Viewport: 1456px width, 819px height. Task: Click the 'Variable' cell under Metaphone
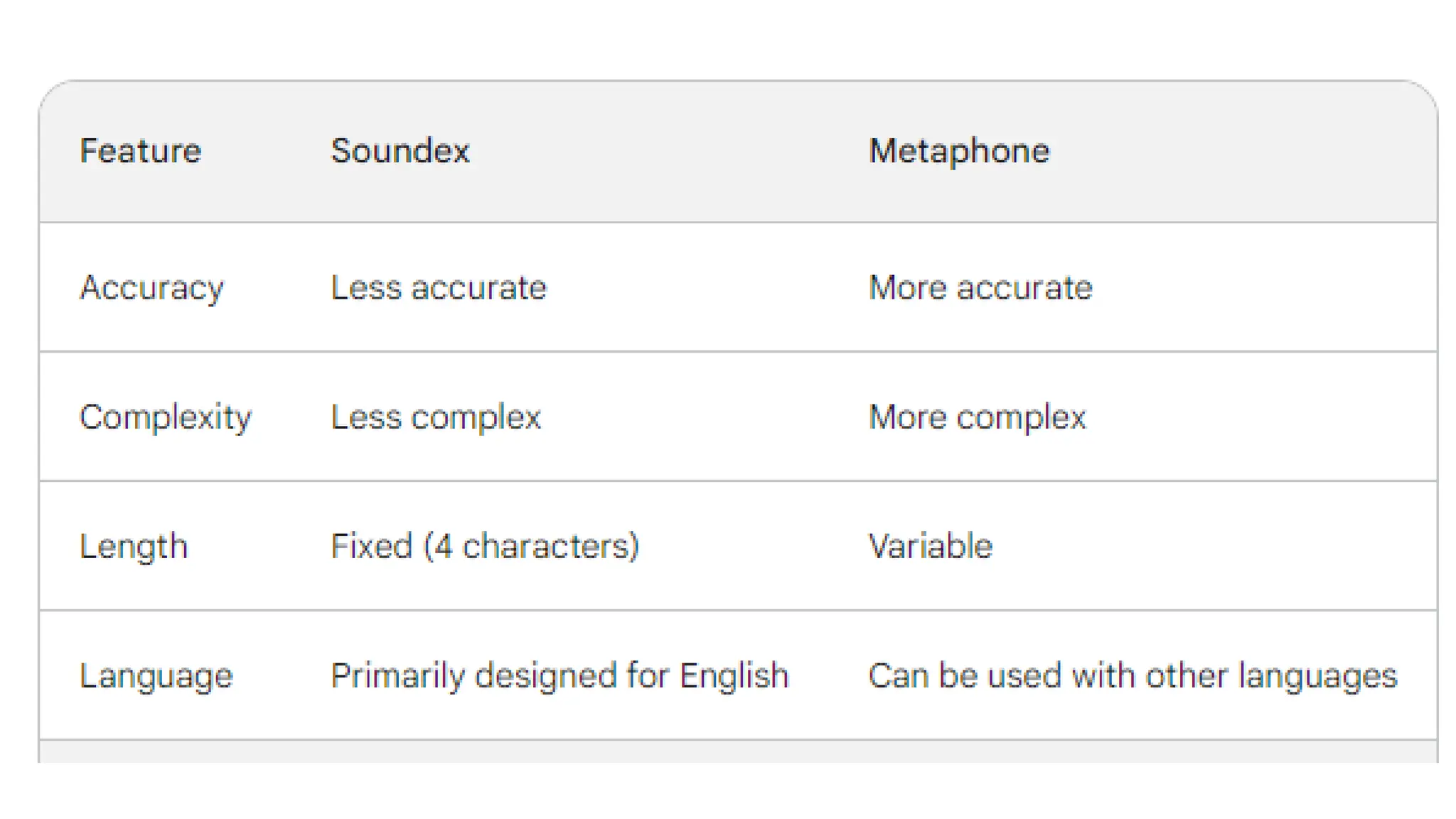931,547
